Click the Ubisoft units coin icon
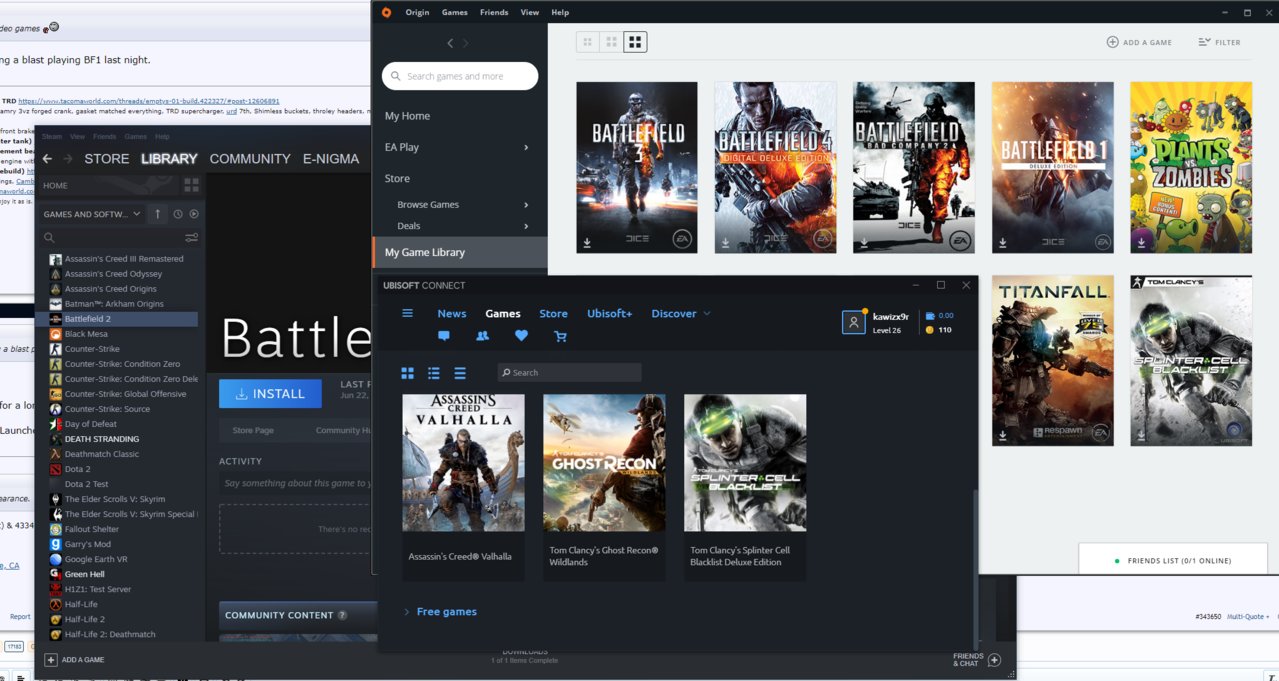 [930, 330]
